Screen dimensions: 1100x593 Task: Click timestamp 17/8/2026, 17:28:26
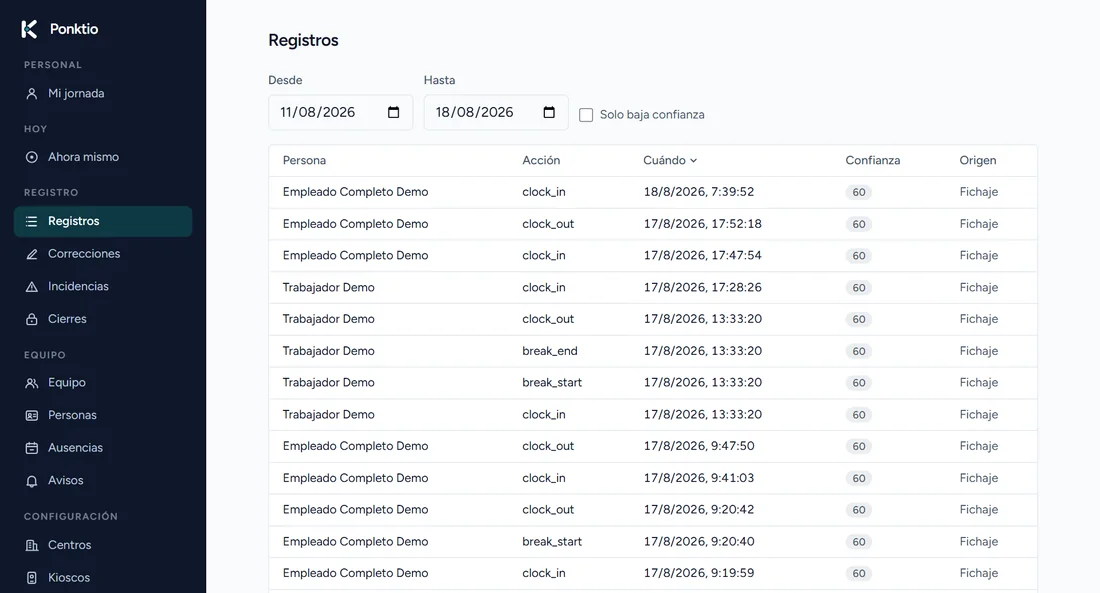tap(702, 288)
